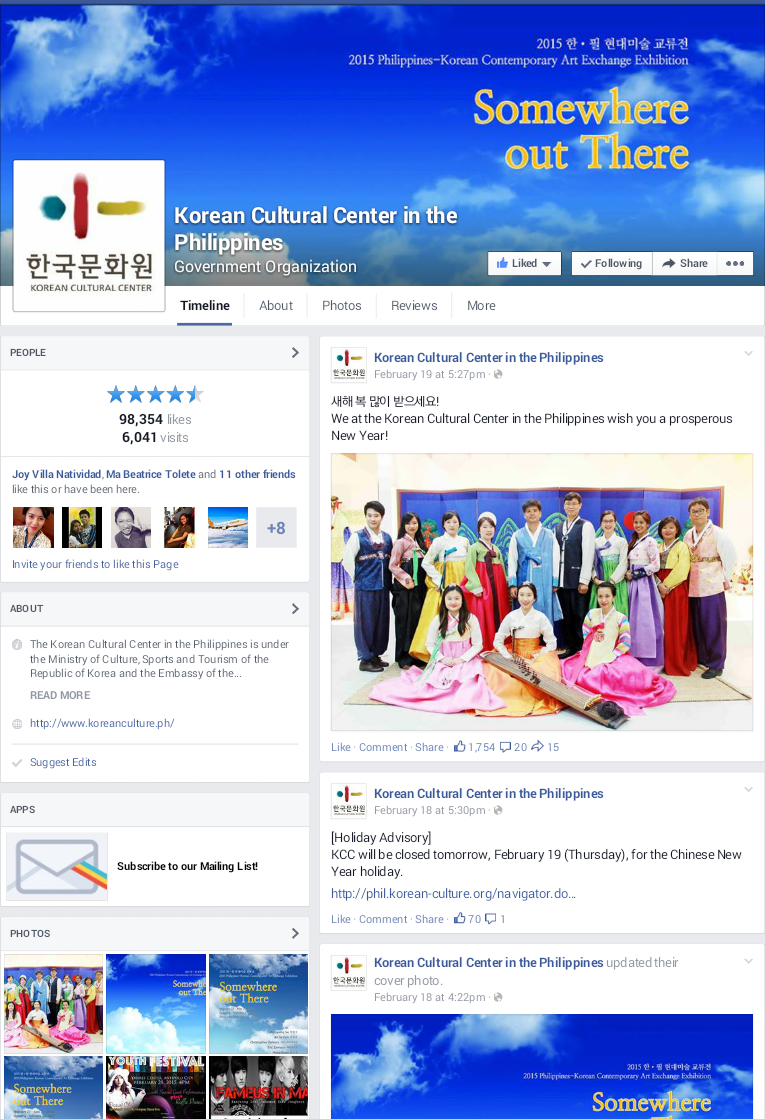765x1119 pixels.
Task: Click the Liked dropdown button
Action: point(525,263)
